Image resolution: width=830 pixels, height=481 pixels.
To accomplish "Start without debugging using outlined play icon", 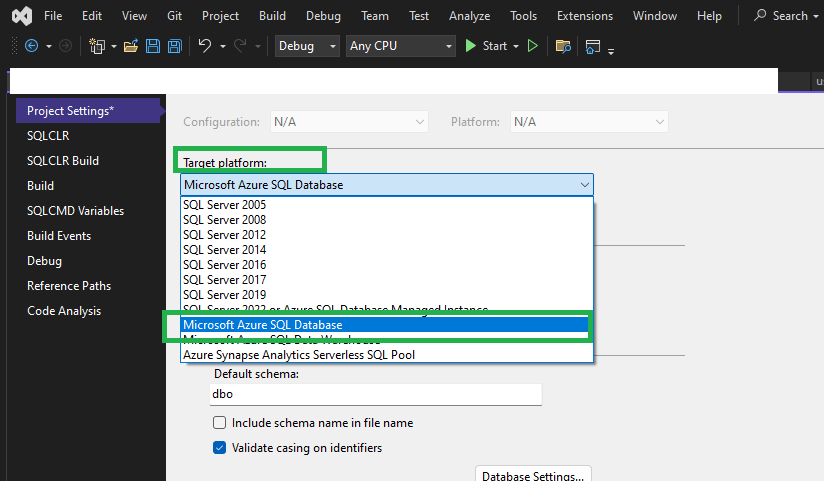I will tap(533, 46).
